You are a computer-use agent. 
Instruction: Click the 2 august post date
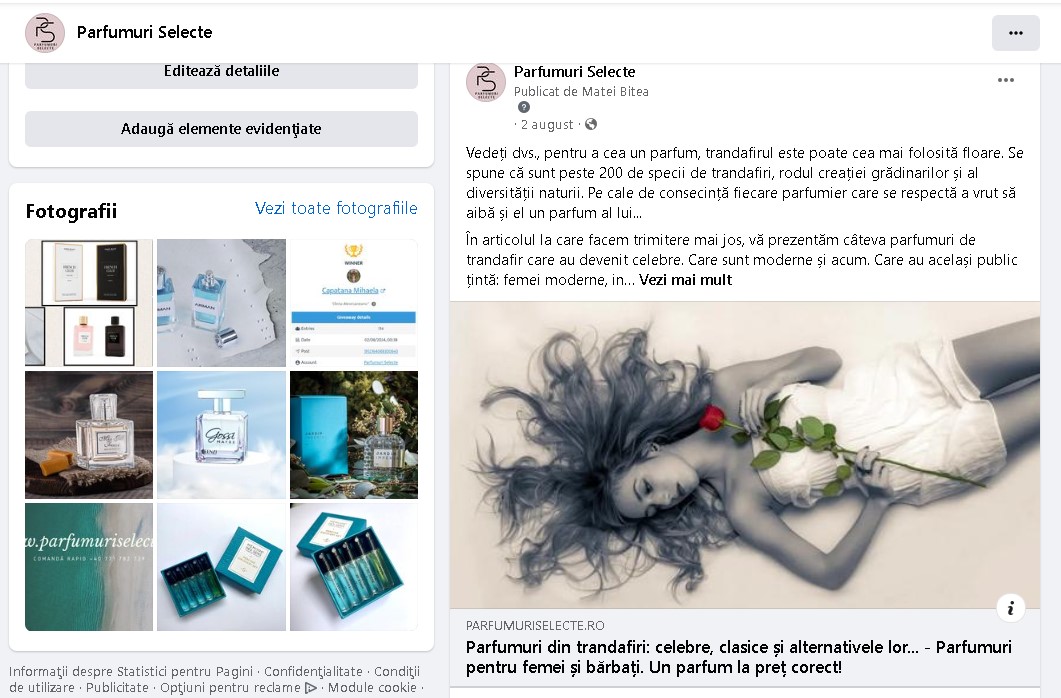click(x=547, y=124)
